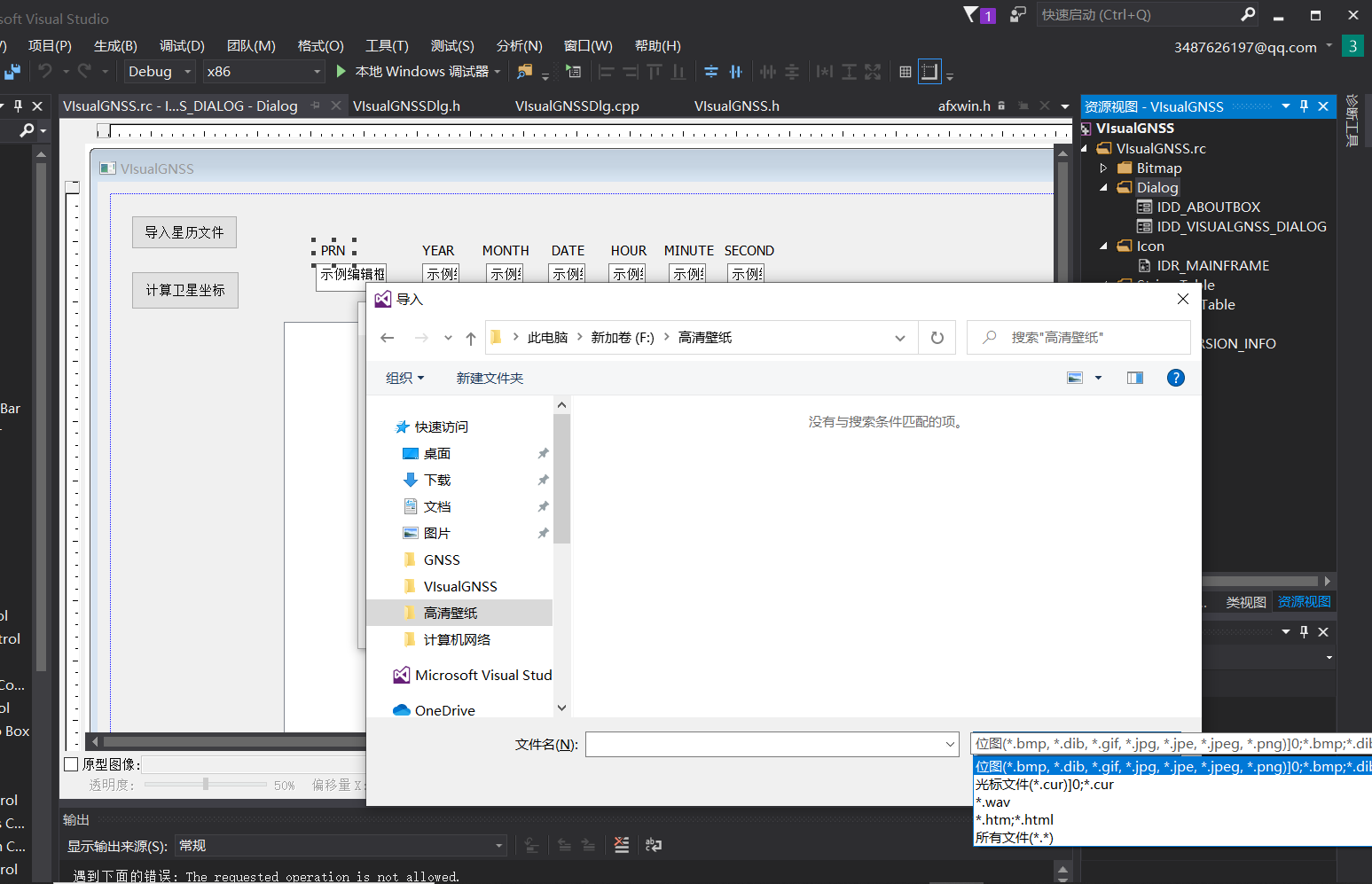
Task: Toggle the grid display icon
Action: pyautogui.click(x=906, y=72)
